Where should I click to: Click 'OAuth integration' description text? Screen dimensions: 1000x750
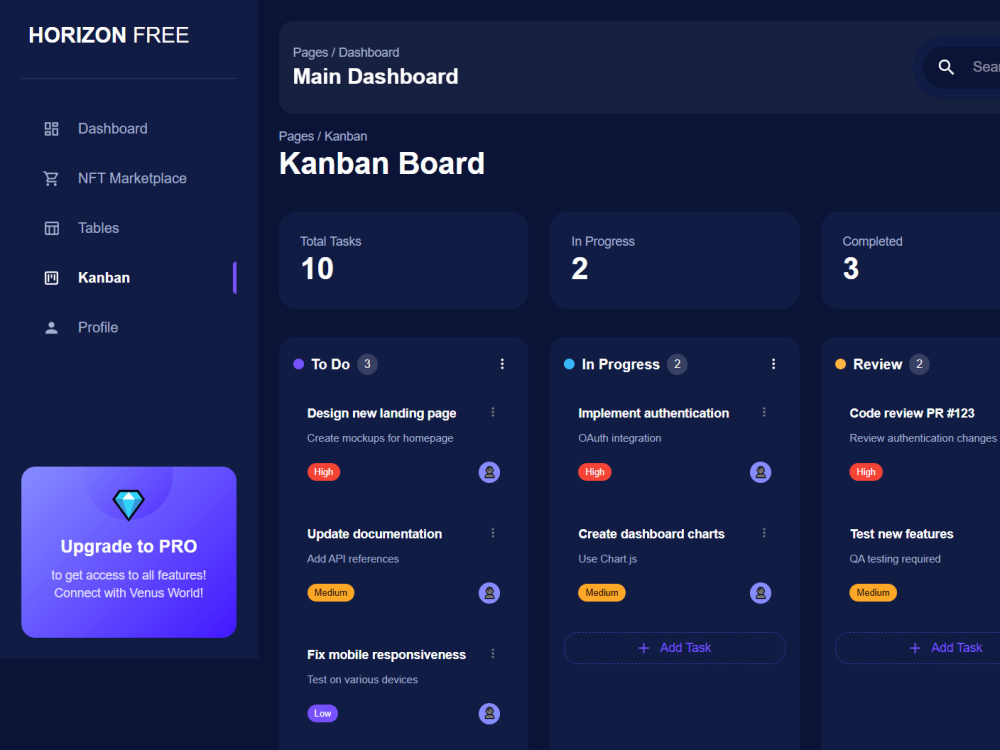pos(619,438)
